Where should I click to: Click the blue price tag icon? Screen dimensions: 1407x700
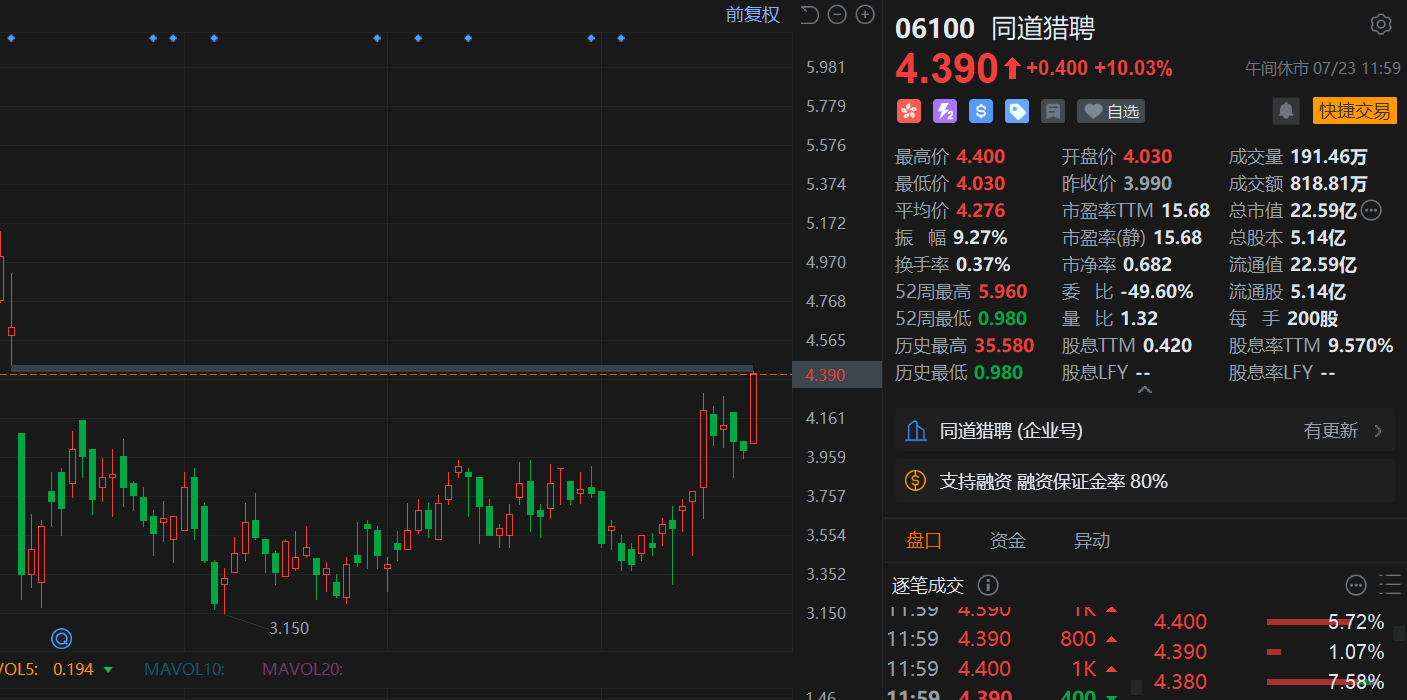pyautogui.click(x=1017, y=111)
